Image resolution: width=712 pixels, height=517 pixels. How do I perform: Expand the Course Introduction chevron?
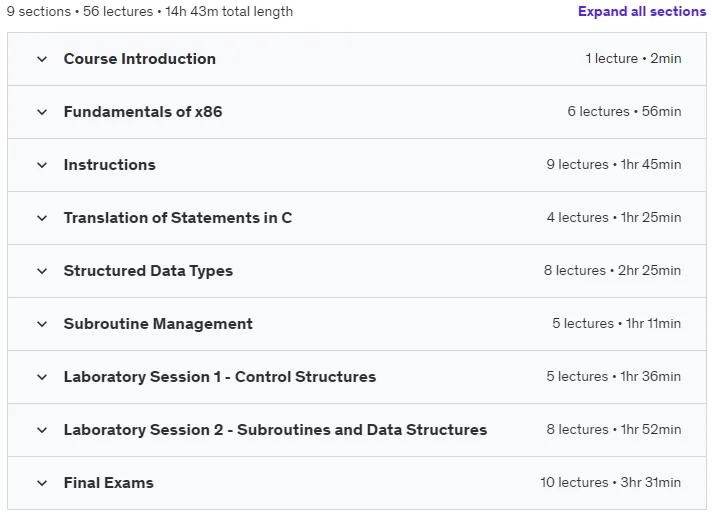pyautogui.click(x=42, y=59)
